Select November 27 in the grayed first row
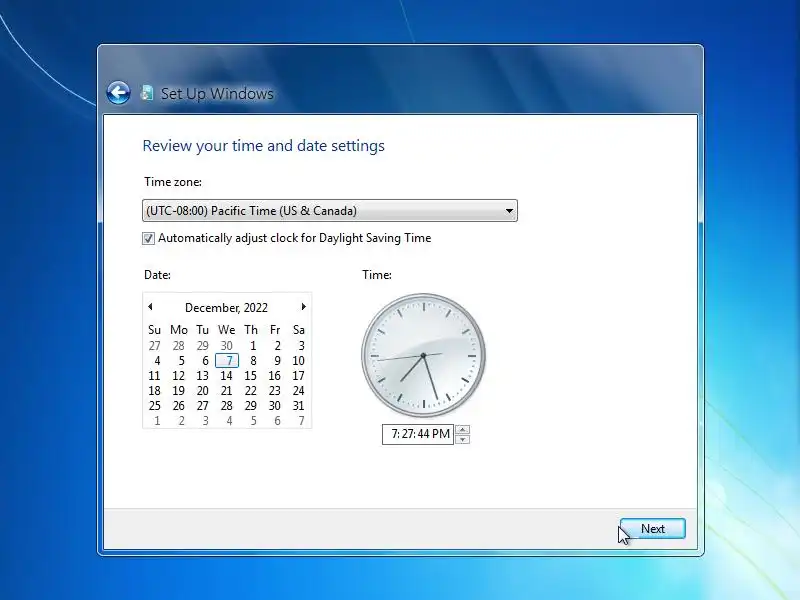Image resolution: width=800 pixels, height=600 pixels. [x=155, y=346]
